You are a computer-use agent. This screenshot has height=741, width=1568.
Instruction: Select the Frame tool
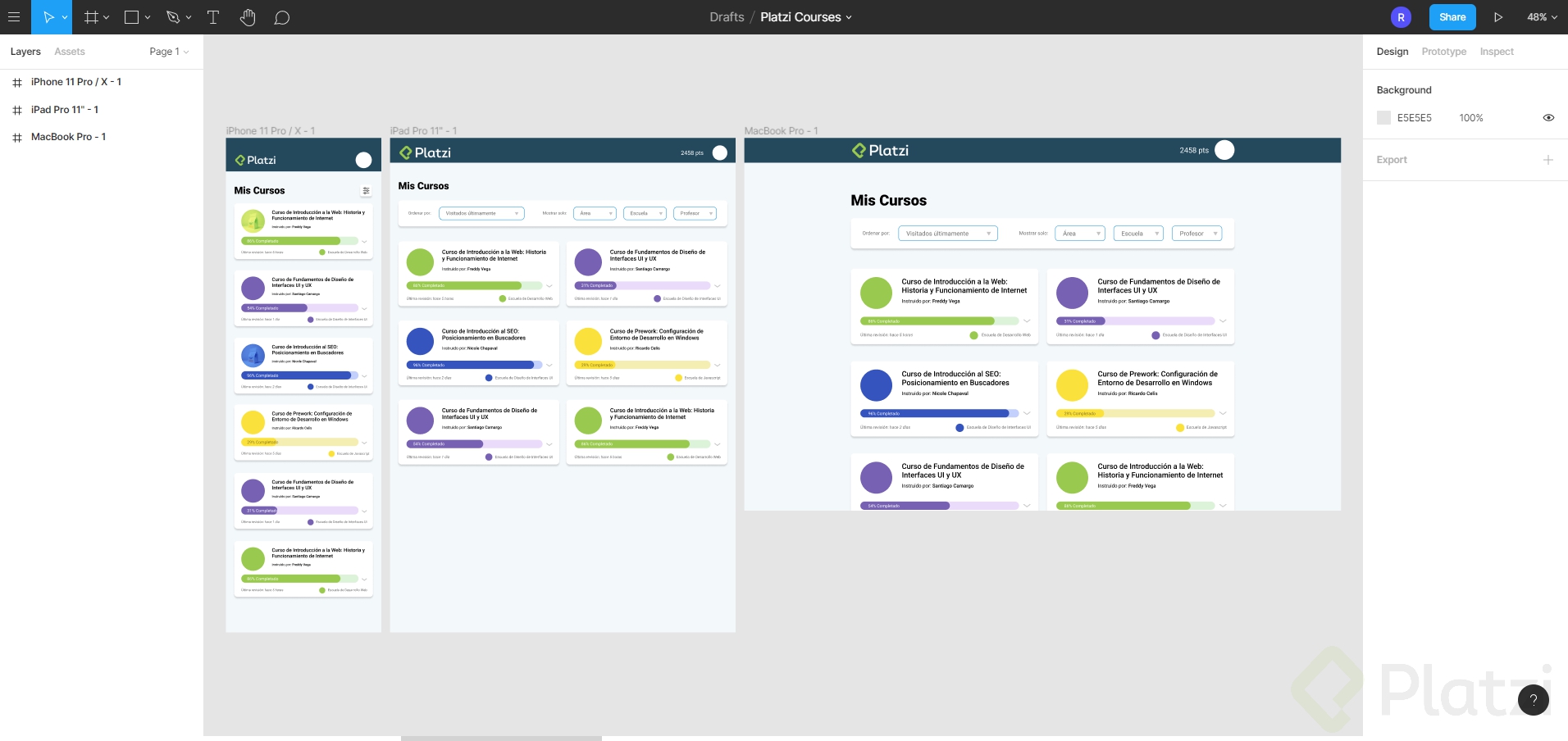pos(91,17)
